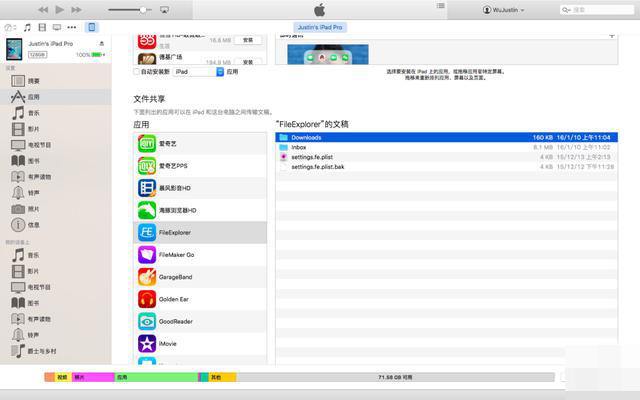Click the 安装 button for 佛基广场
This screenshot has width=640, height=400.
tap(248, 60)
